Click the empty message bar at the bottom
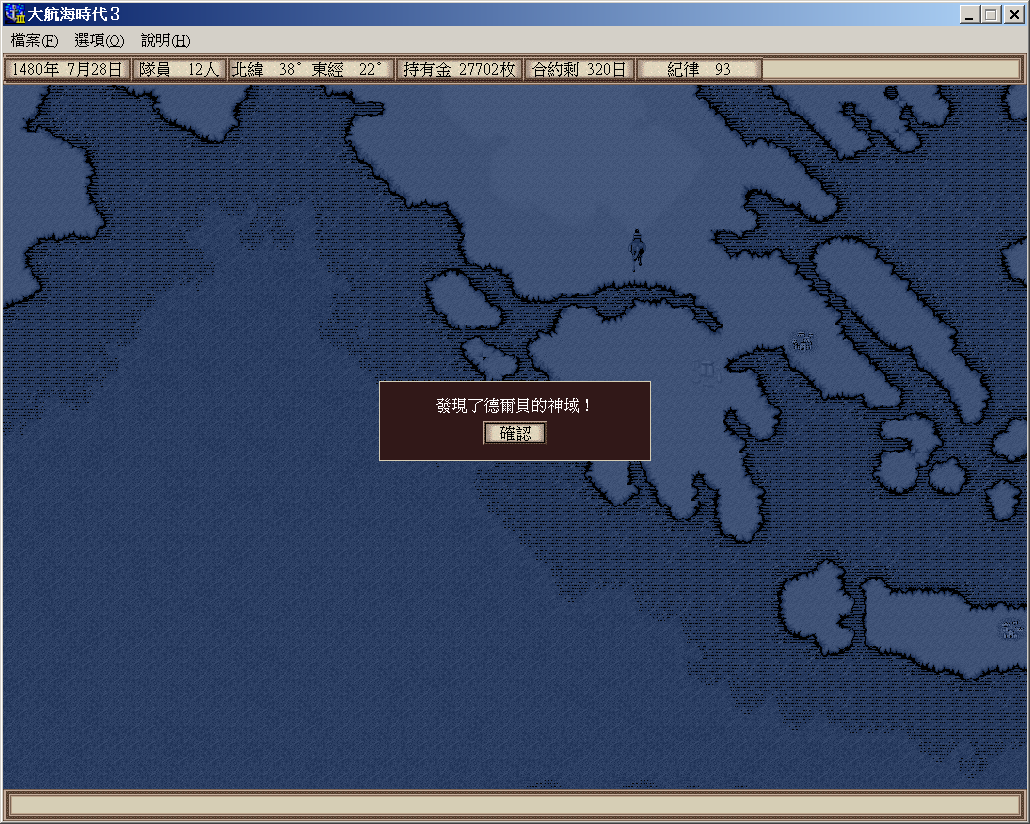Image resolution: width=1030 pixels, height=824 pixels. pos(514,805)
